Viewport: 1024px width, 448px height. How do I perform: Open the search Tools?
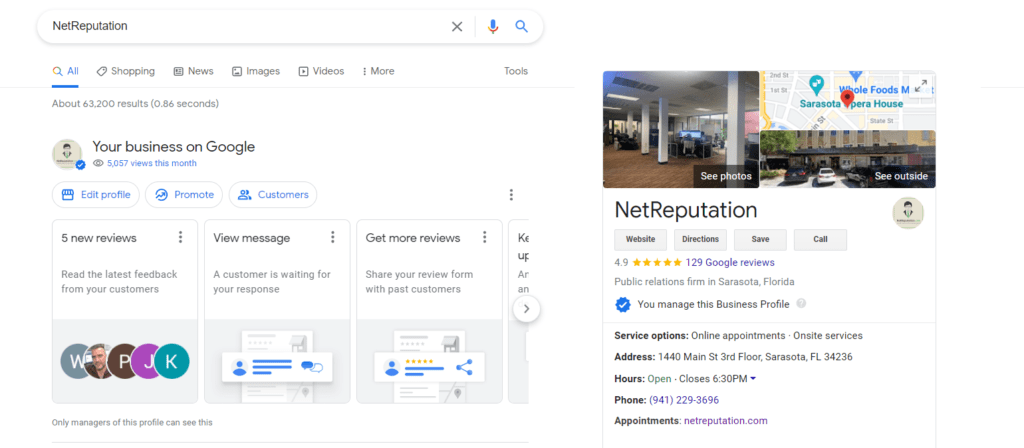(516, 71)
